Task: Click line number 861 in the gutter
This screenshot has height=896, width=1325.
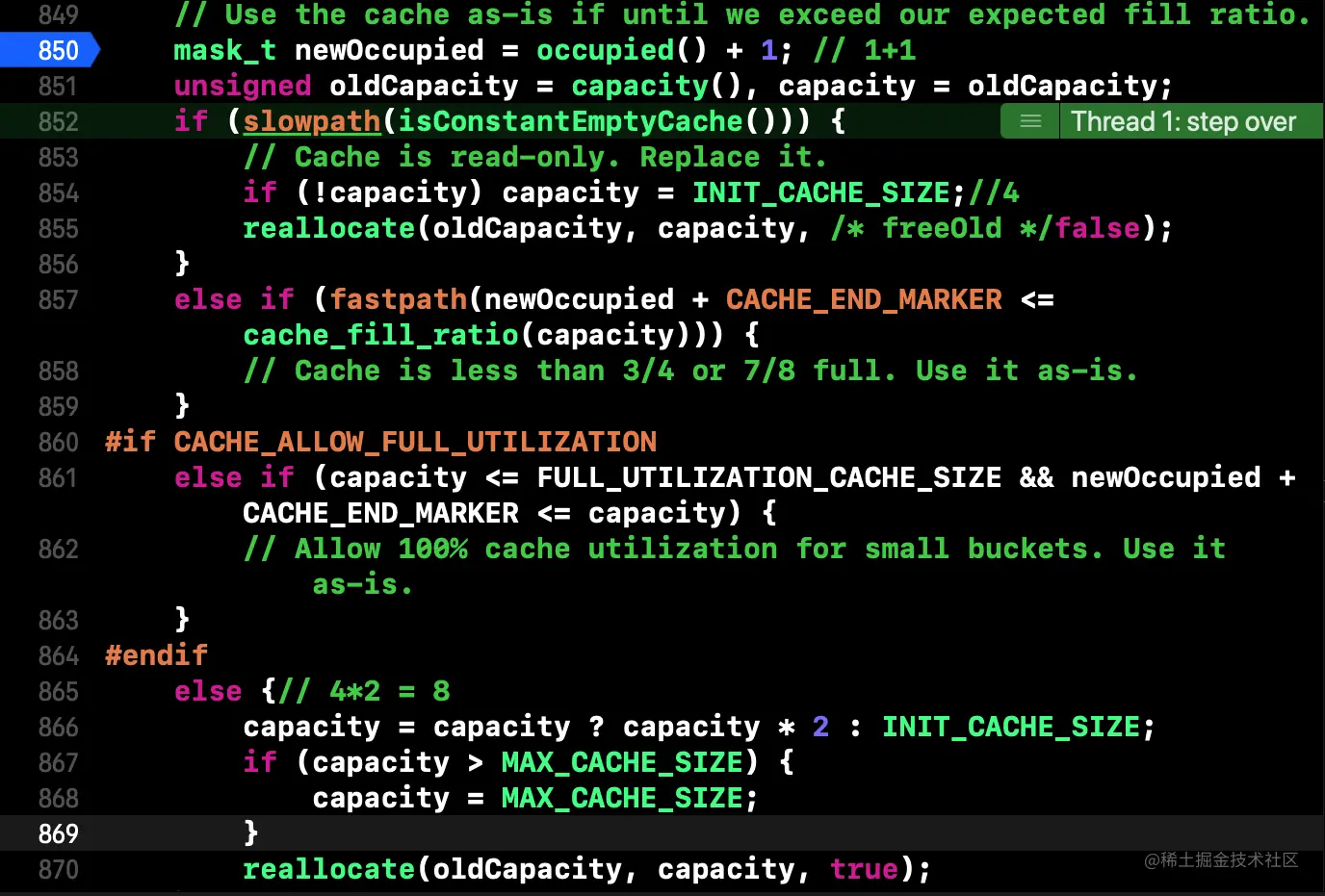Action: [58, 477]
